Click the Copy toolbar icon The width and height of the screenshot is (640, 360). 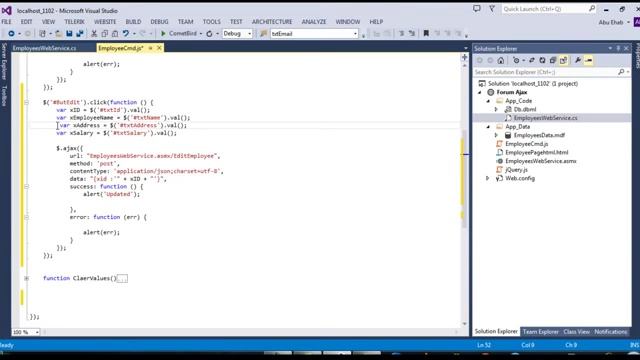coord(104,33)
